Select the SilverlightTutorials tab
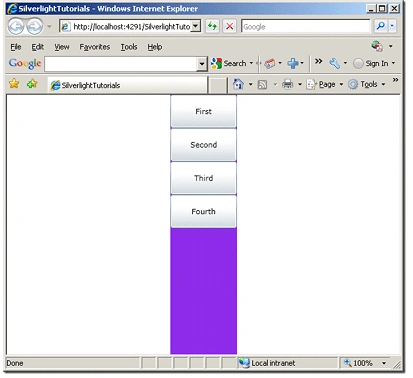 pos(127,85)
